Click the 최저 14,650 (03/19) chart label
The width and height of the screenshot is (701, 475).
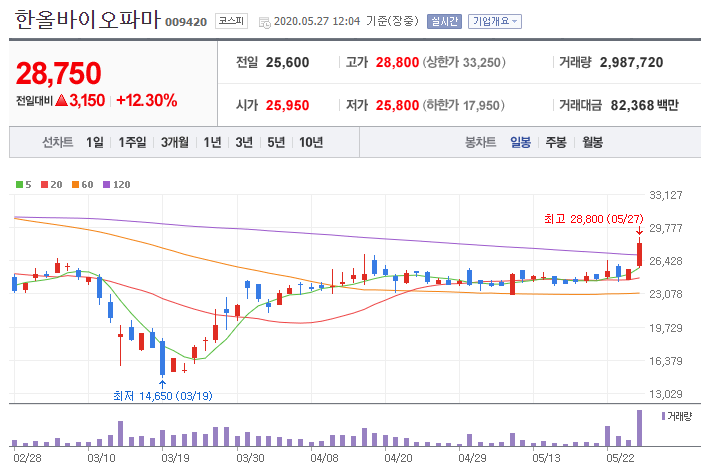[163, 396]
